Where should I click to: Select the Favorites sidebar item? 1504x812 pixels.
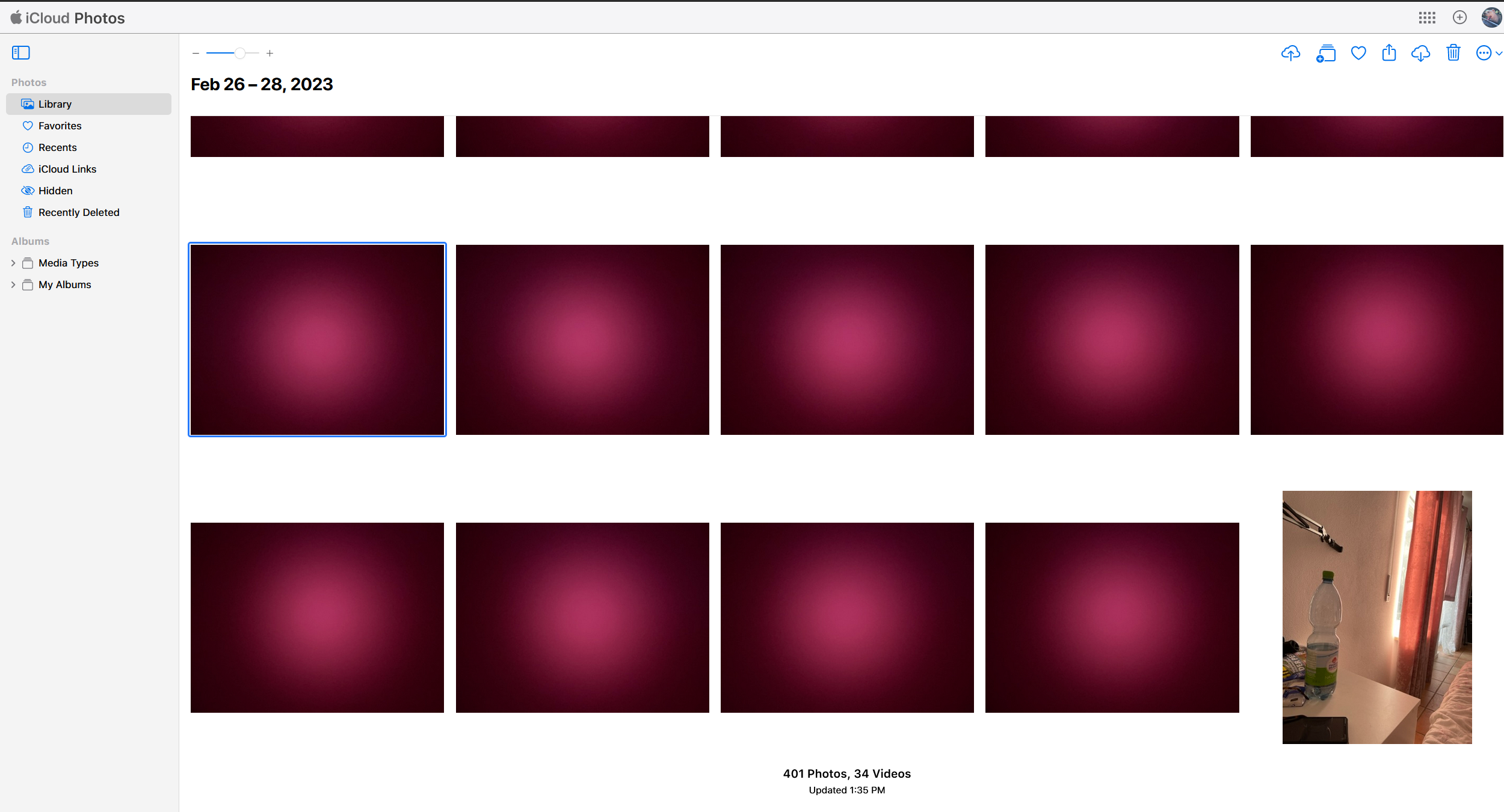60,126
